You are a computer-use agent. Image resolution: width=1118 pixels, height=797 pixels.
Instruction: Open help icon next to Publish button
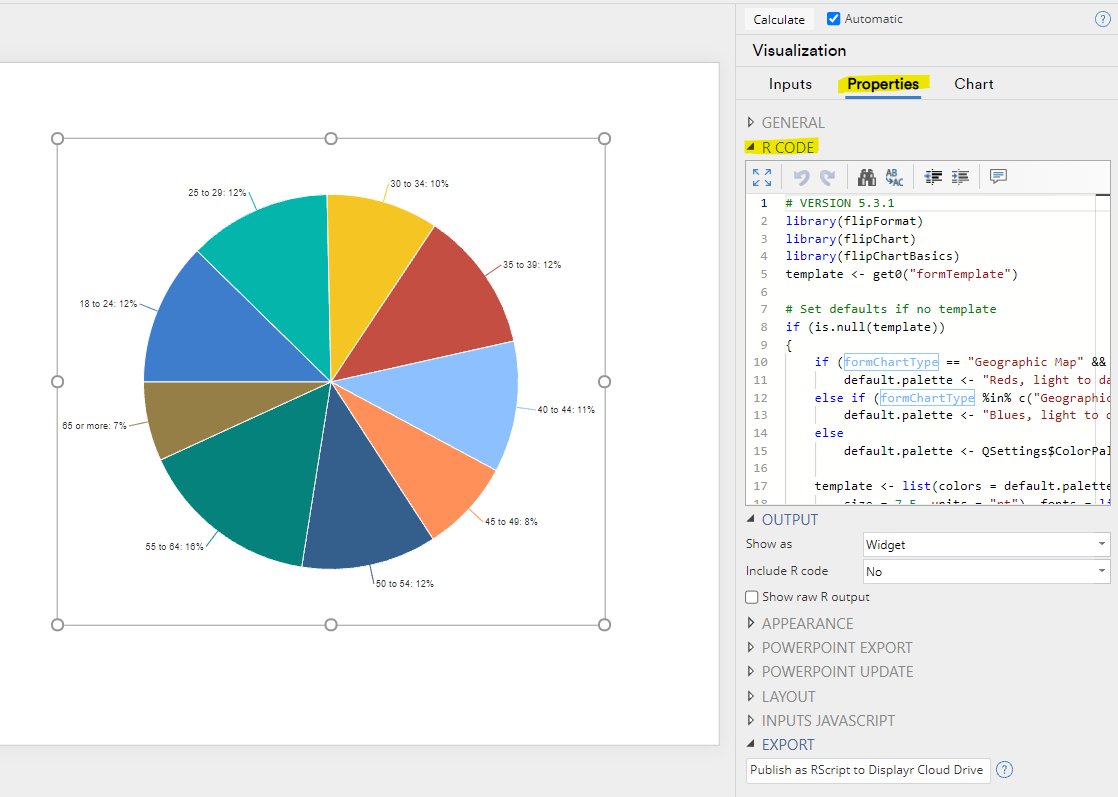(1004, 770)
